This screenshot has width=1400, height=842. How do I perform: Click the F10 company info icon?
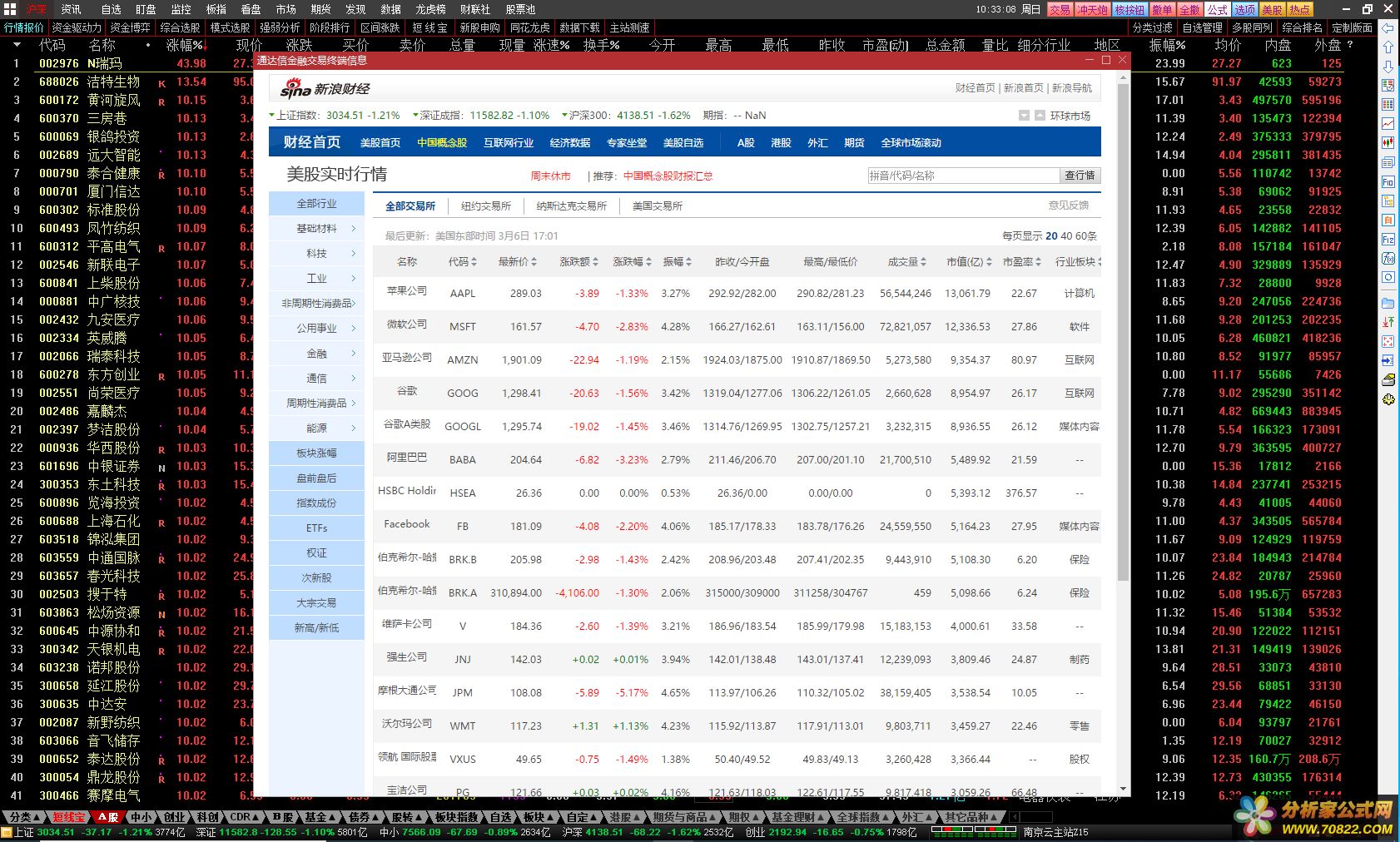[x=1388, y=181]
